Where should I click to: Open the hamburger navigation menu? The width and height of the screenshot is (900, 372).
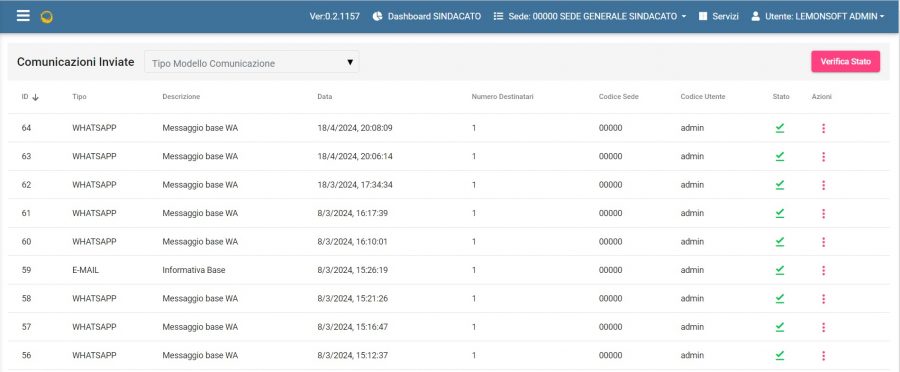pyautogui.click(x=23, y=16)
